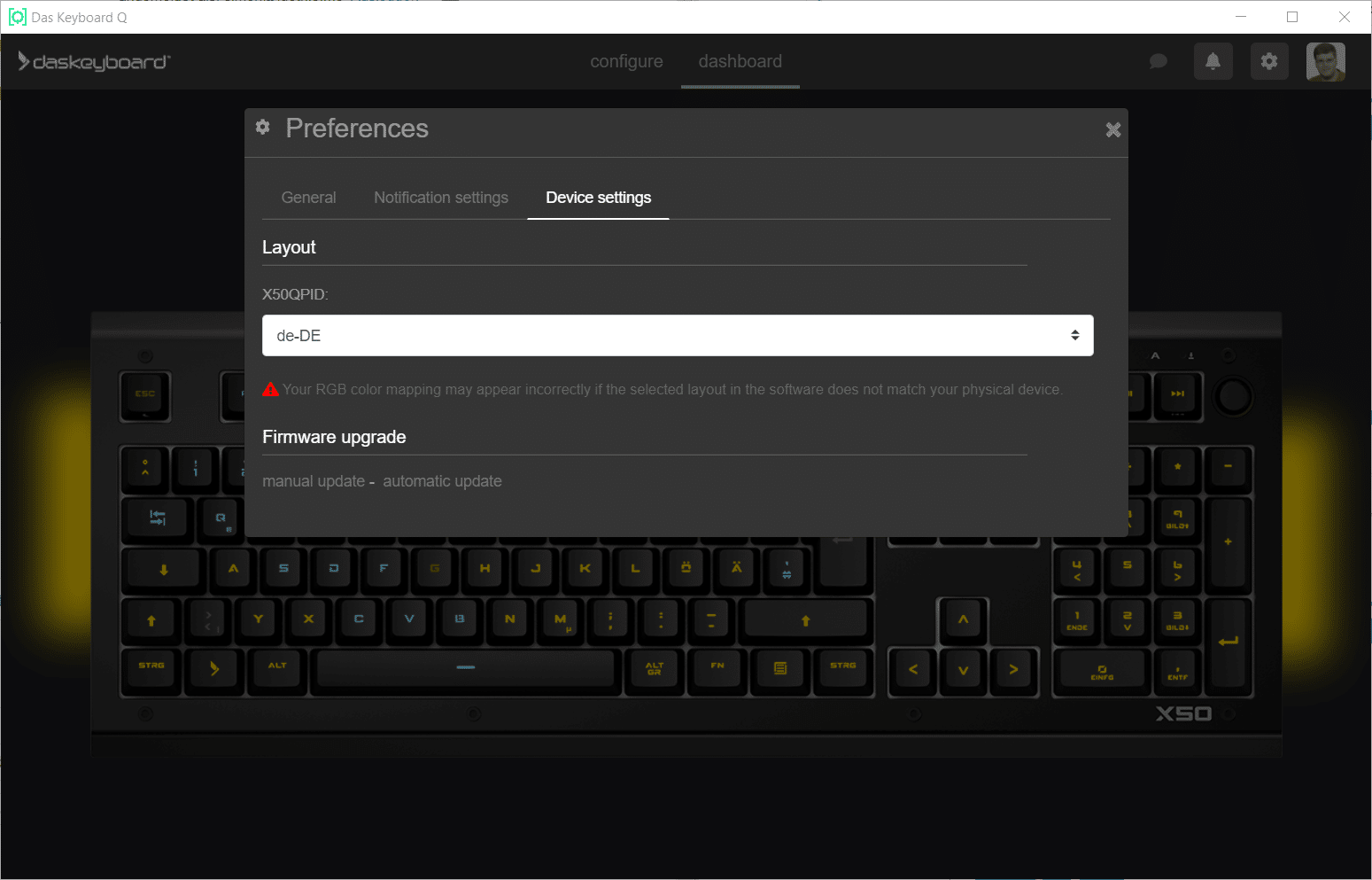Viewport: 1372px width, 880px height.
Task: Select the Device settings tab
Action: click(598, 198)
